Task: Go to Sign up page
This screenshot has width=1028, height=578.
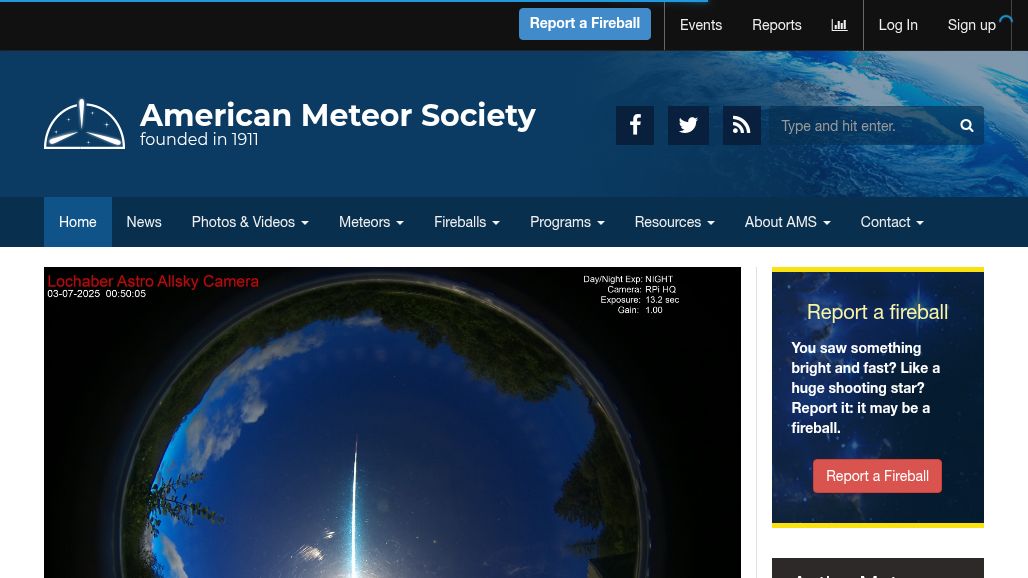Action: pos(972,25)
